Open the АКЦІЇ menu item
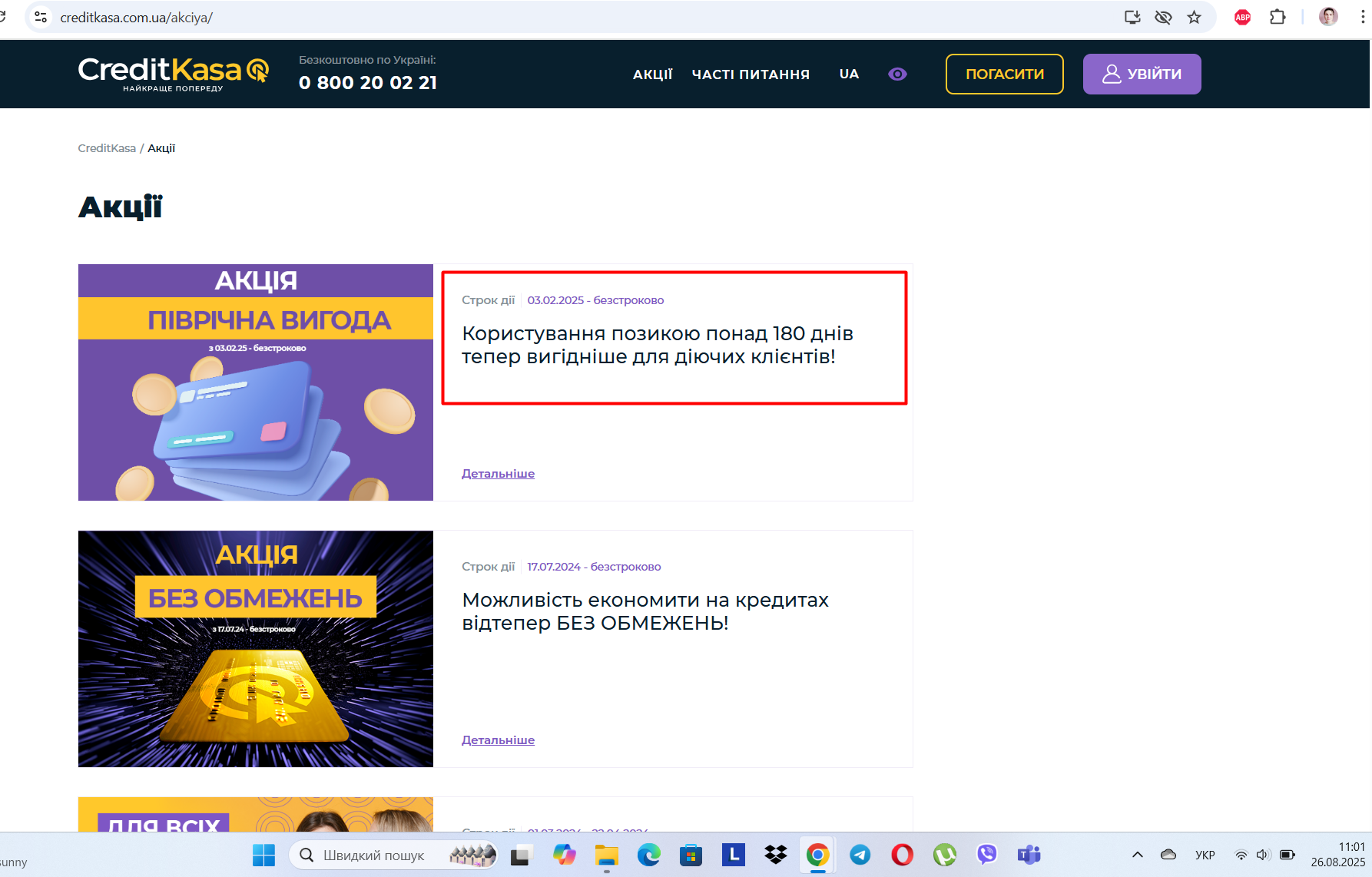The height and width of the screenshot is (877, 1372). pos(652,74)
